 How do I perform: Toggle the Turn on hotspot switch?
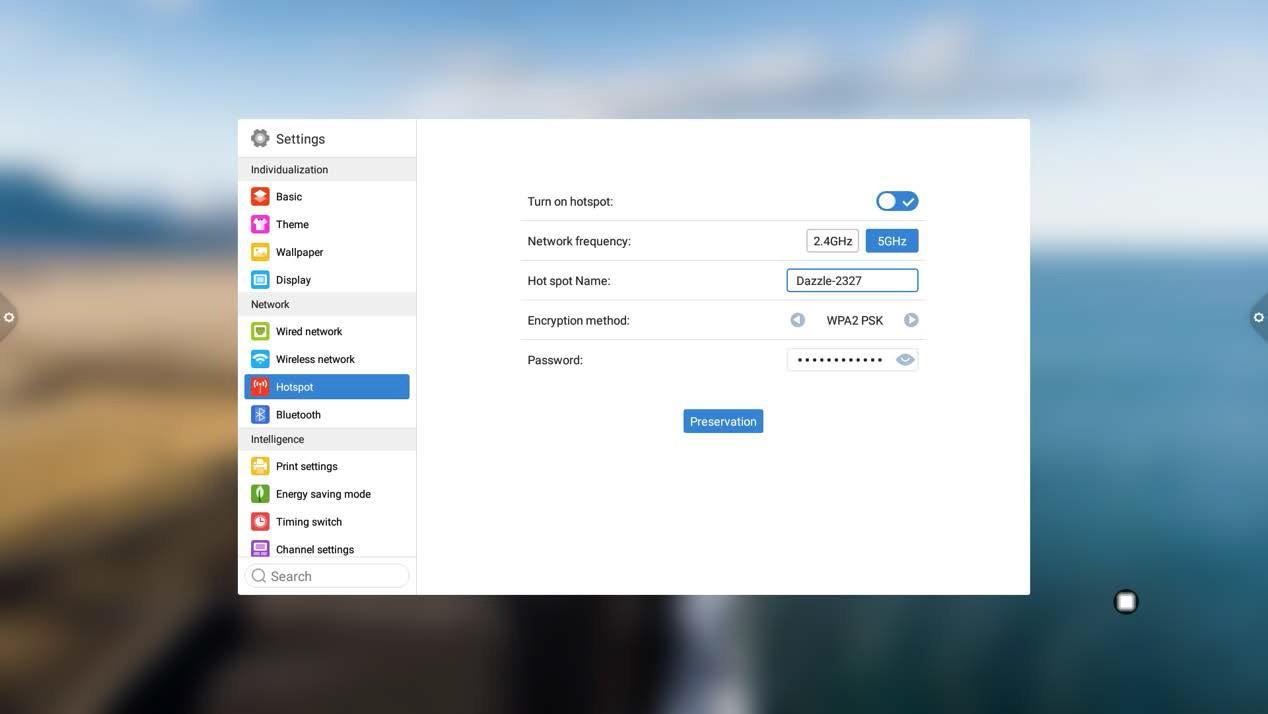[897, 201]
